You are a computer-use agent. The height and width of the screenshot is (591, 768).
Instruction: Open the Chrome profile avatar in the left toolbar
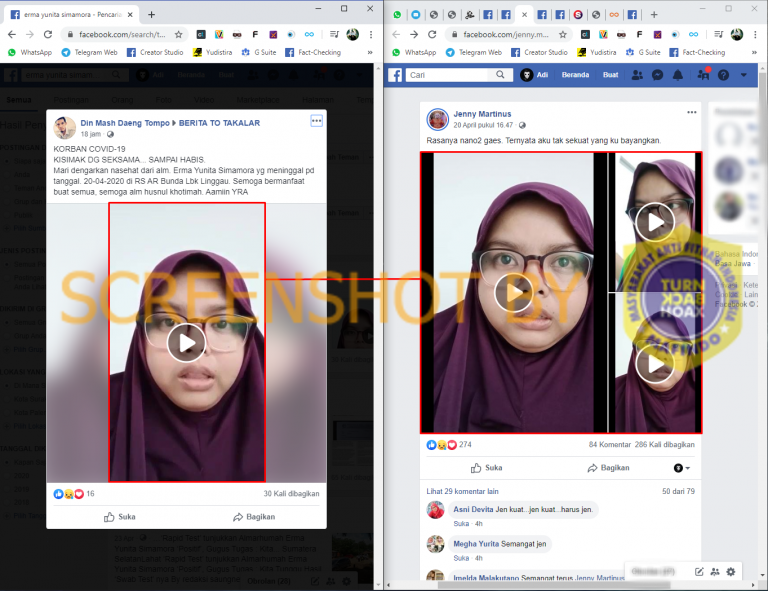(x=352, y=34)
